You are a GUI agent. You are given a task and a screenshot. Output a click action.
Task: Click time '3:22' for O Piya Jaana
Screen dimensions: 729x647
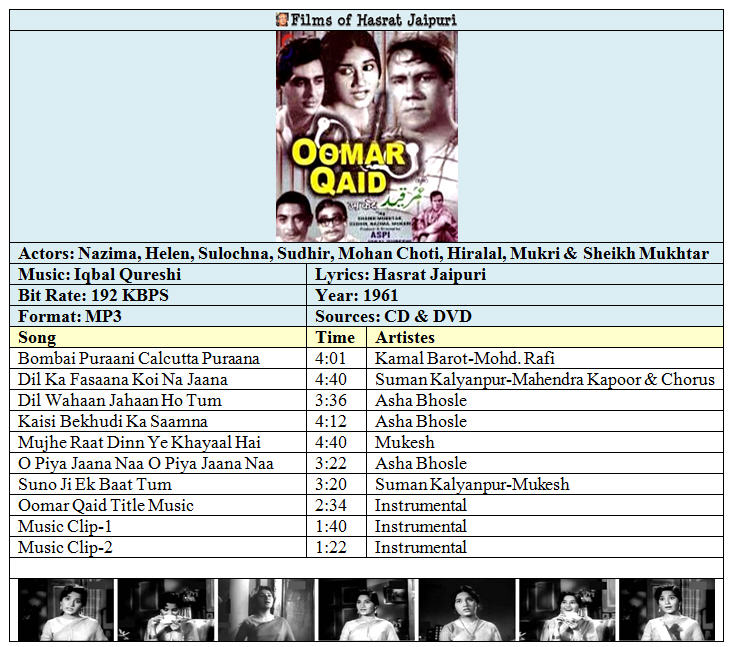click(331, 463)
